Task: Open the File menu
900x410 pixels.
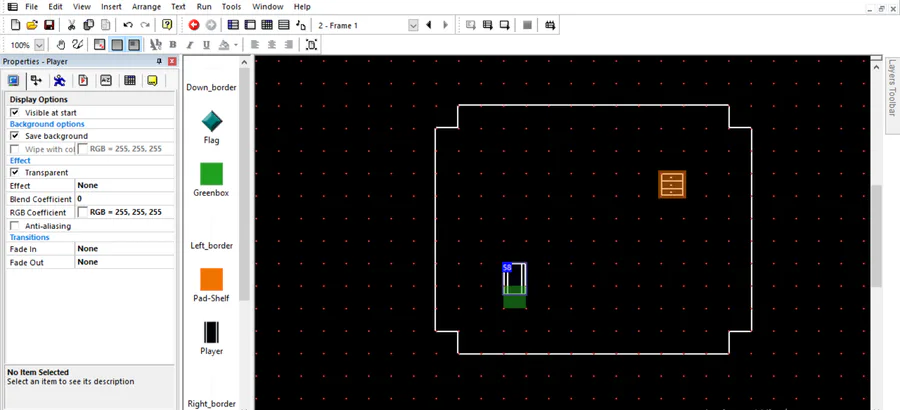Action: 32,7
